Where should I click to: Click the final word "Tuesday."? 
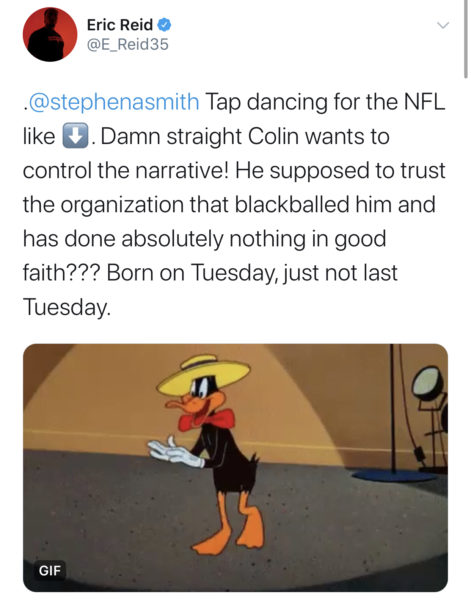(x=67, y=308)
